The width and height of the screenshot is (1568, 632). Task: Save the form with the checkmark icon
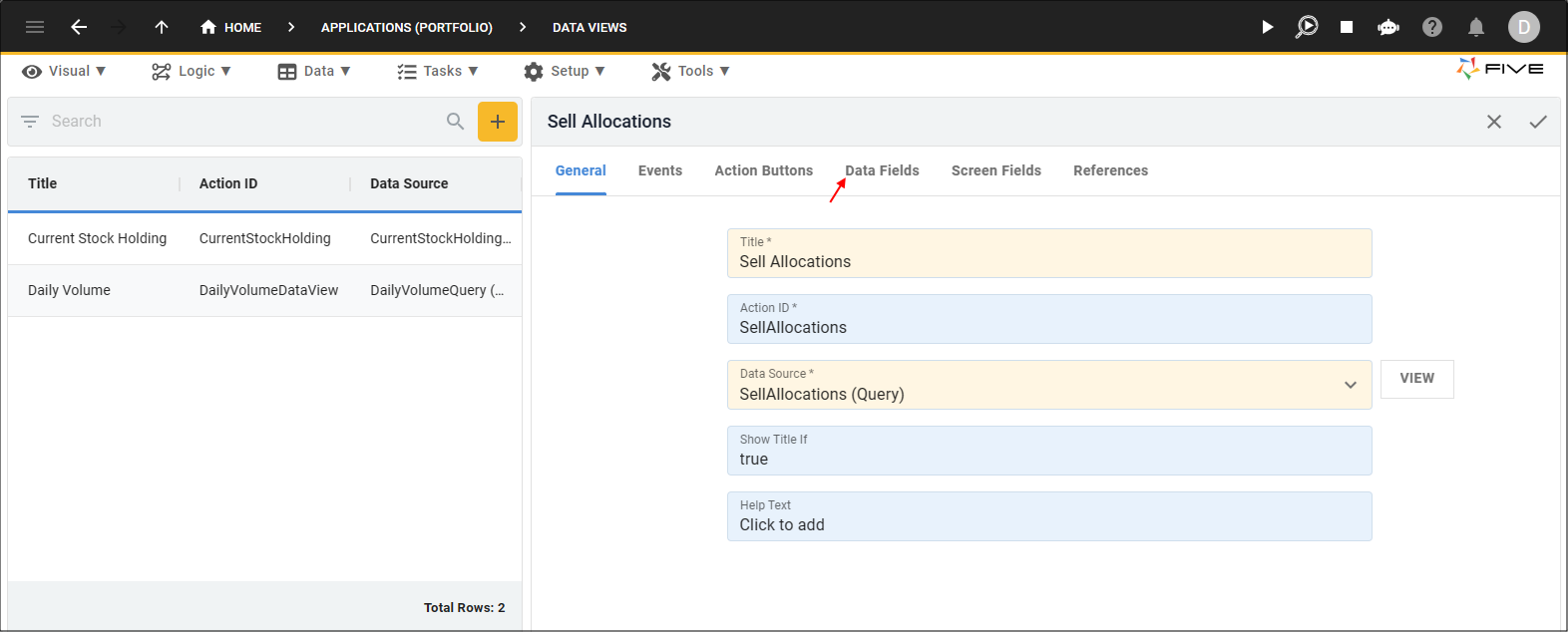(1538, 122)
